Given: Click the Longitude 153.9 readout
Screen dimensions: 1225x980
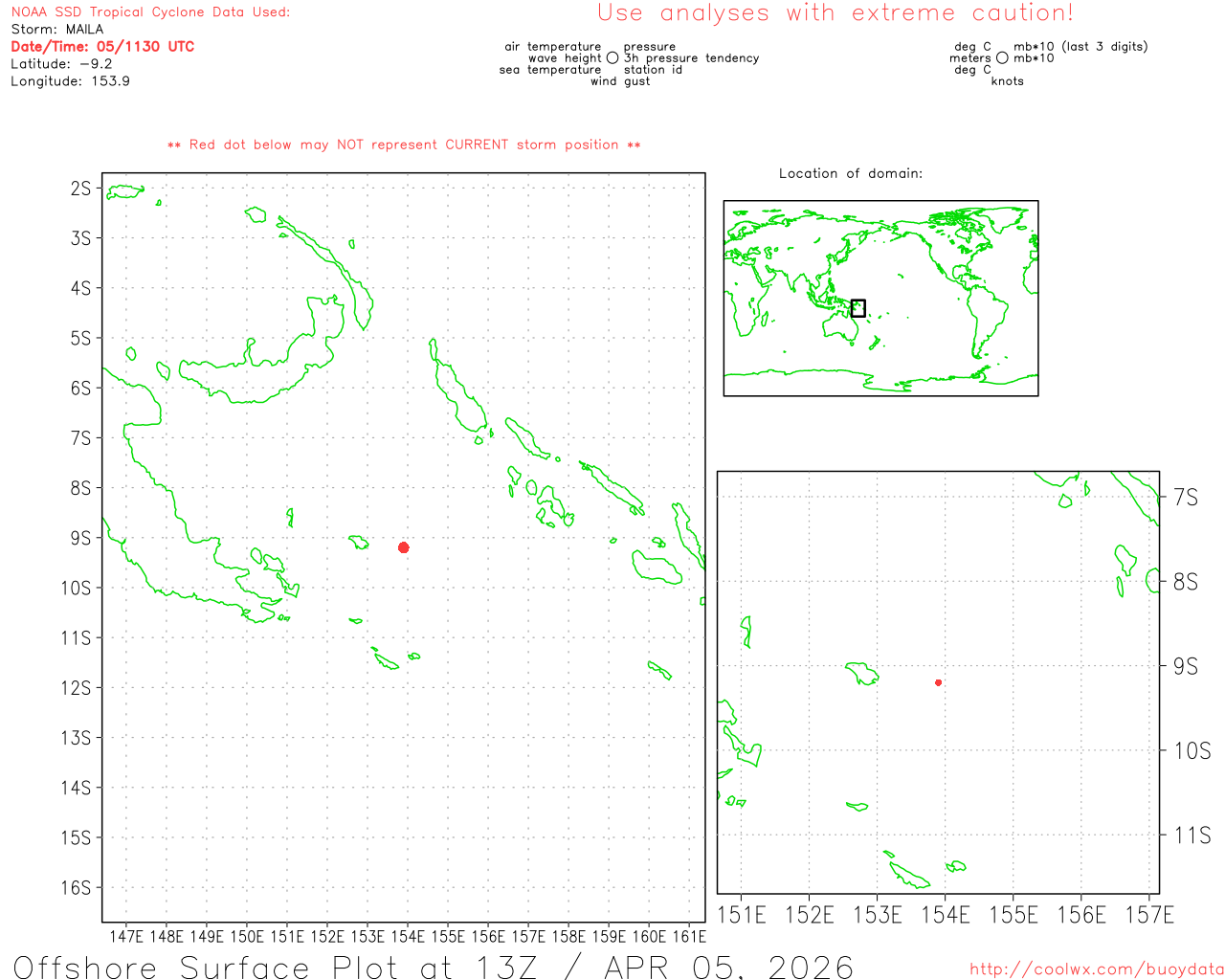Looking at the screenshot, I should [70, 81].
